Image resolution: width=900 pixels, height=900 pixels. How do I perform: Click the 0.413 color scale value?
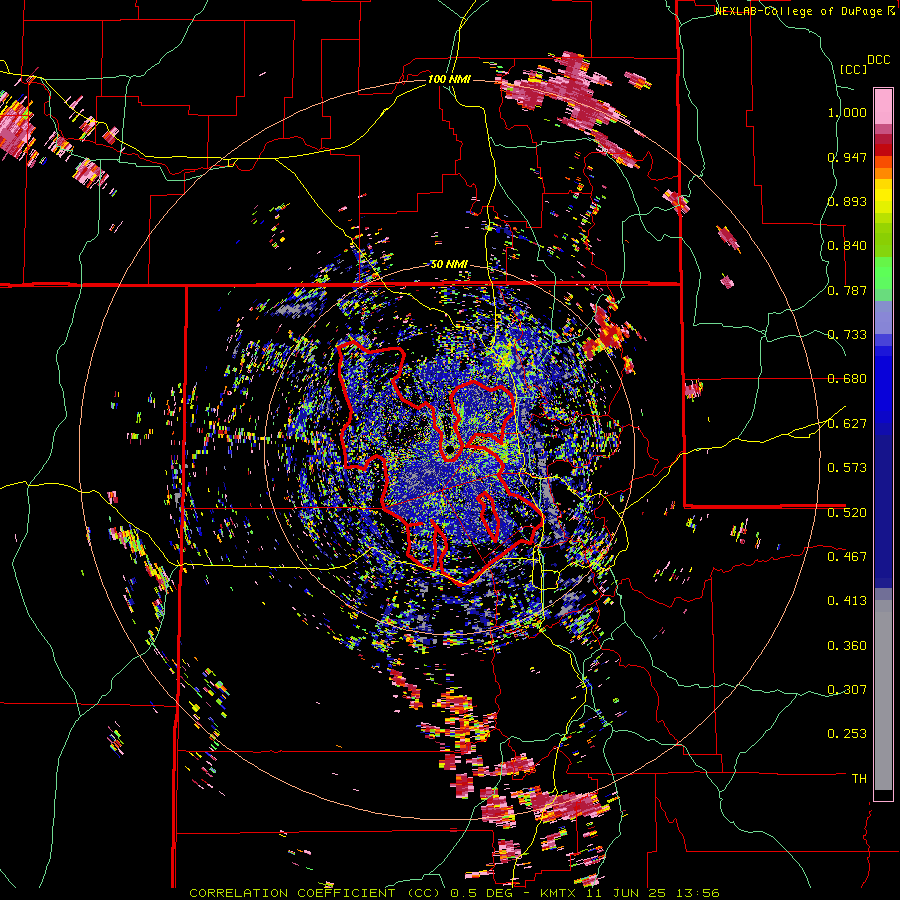(x=847, y=601)
